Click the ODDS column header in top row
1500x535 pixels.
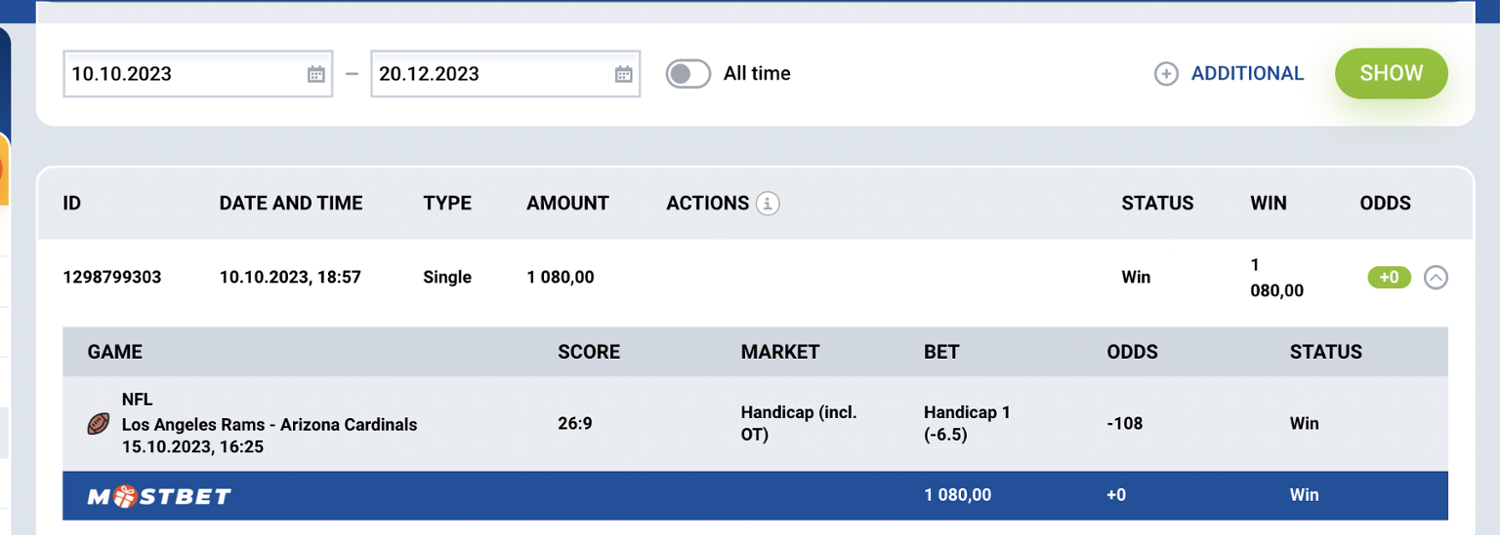pyautogui.click(x=1385, y=203)
